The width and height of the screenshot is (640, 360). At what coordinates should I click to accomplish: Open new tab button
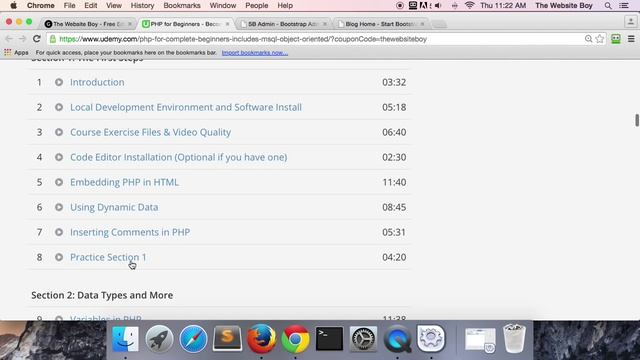[439, 24]
